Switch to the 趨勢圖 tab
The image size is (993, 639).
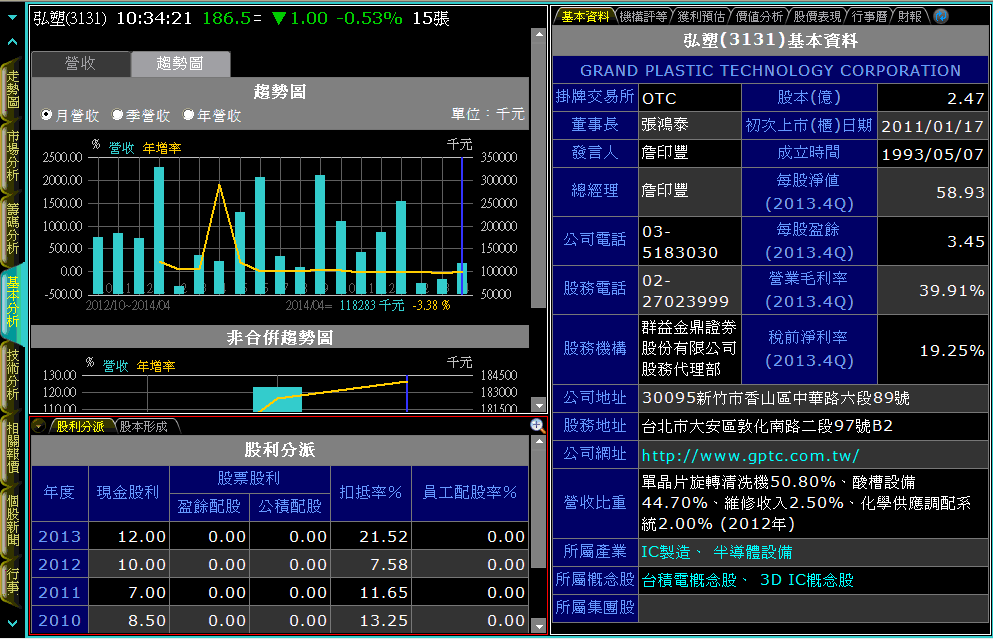180,63
